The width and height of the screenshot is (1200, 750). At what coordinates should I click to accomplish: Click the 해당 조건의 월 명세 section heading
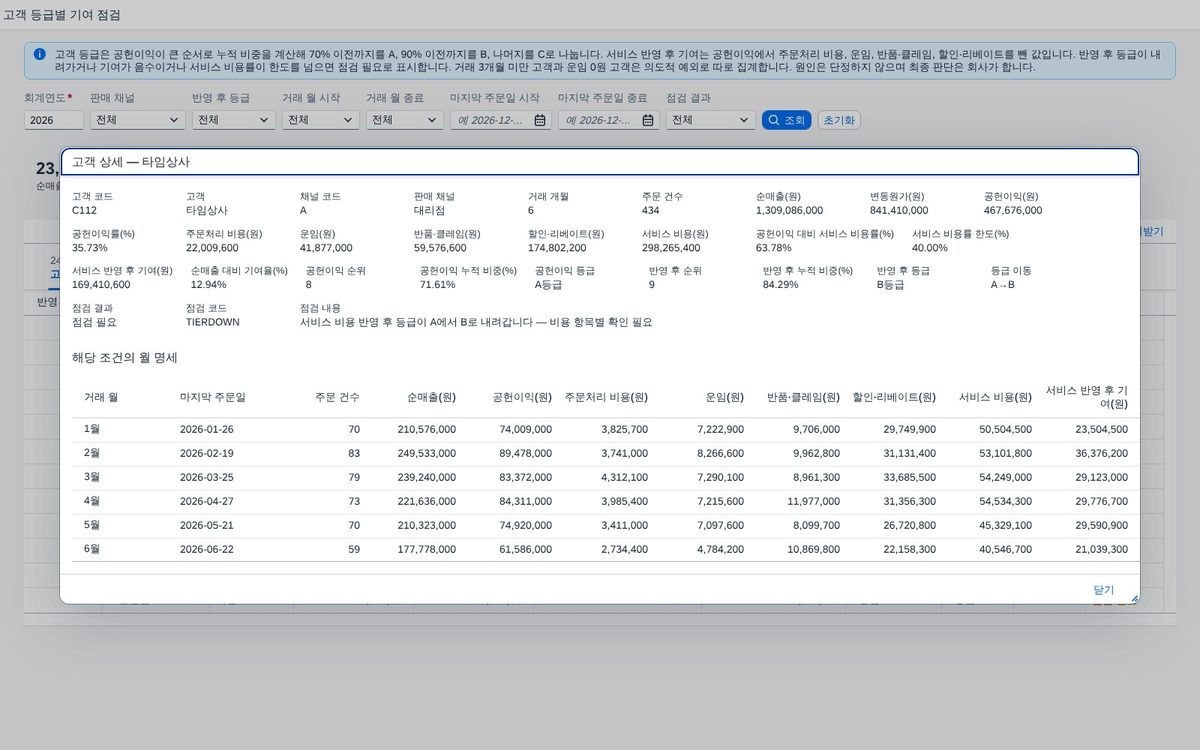pos(125,357)
